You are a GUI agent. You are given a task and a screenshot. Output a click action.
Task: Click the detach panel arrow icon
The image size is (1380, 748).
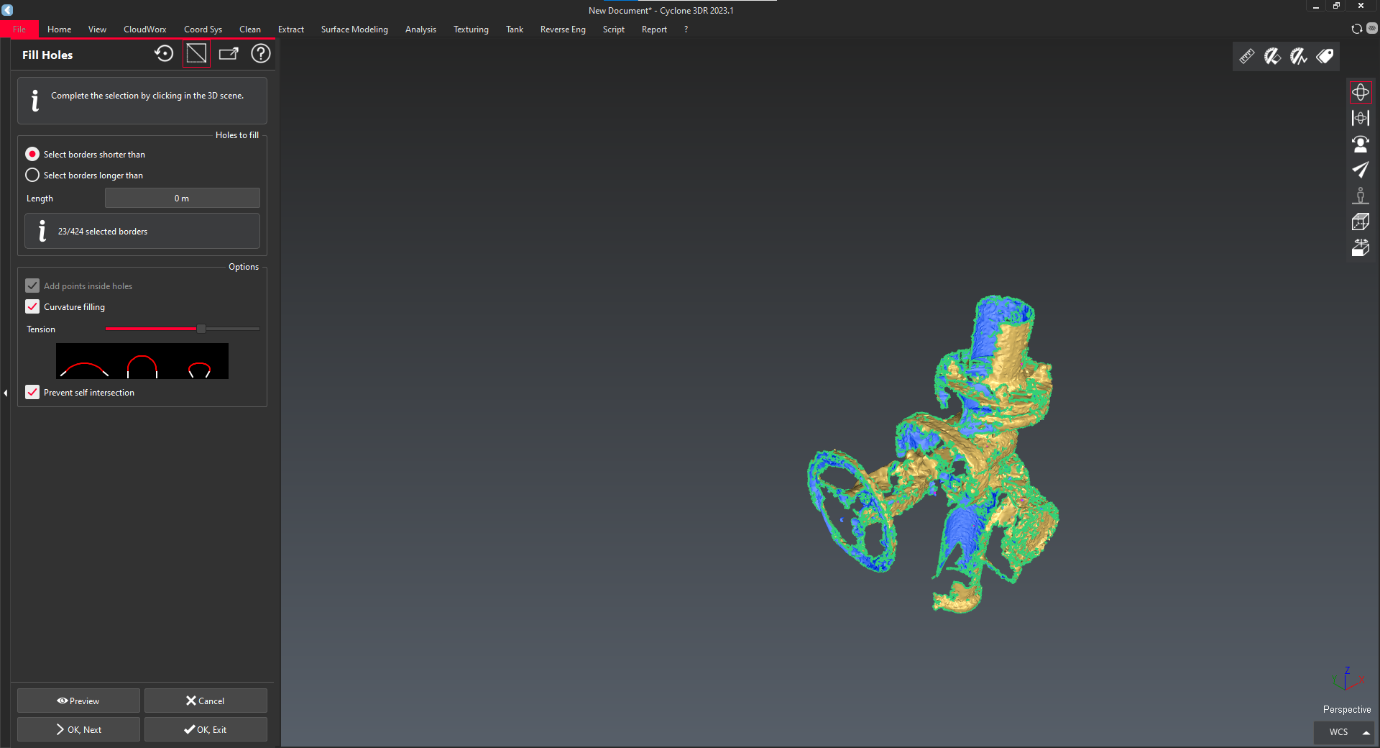click(229, 54)
